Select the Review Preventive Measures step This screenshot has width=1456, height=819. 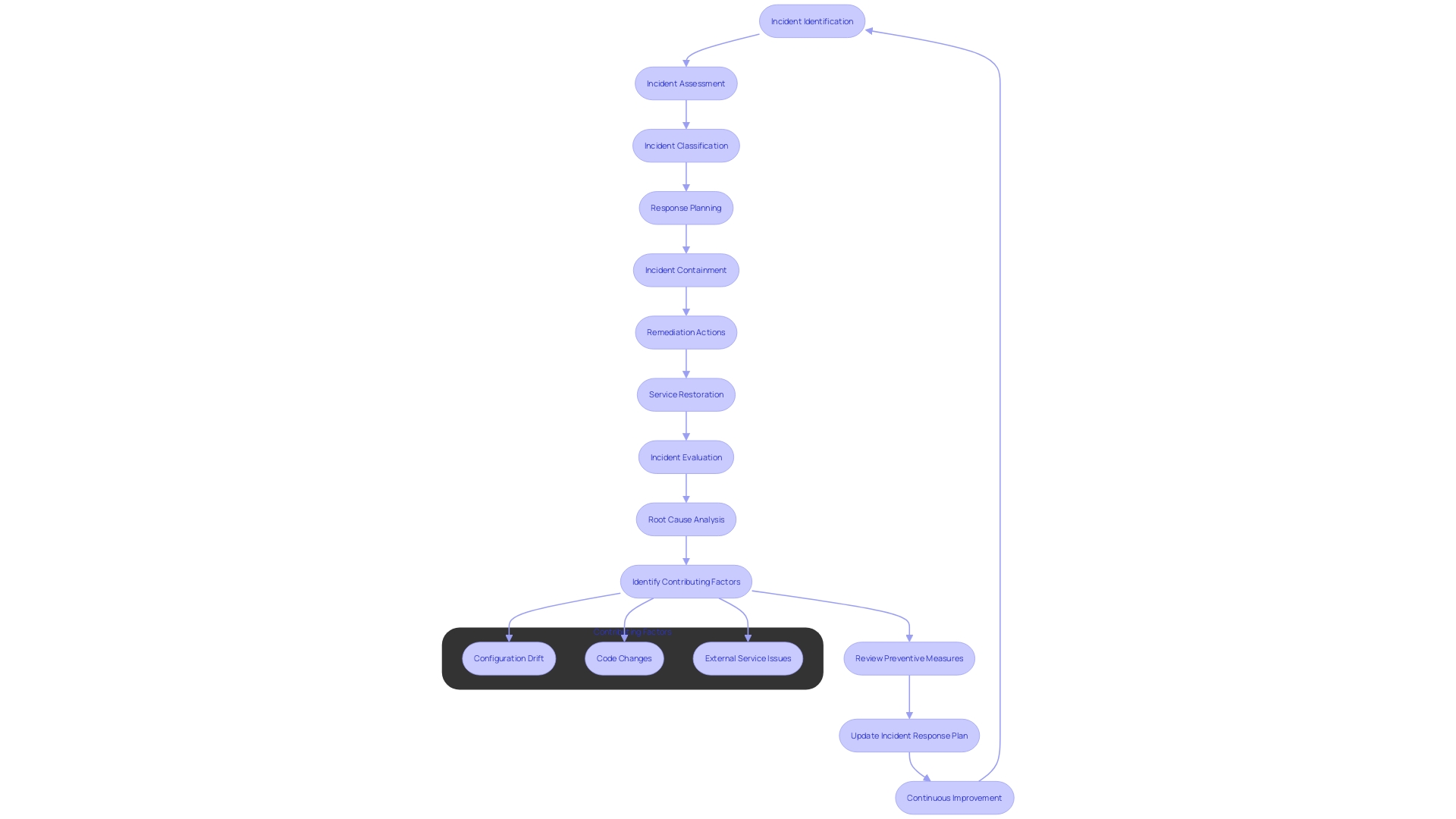[x=909, y=658]
